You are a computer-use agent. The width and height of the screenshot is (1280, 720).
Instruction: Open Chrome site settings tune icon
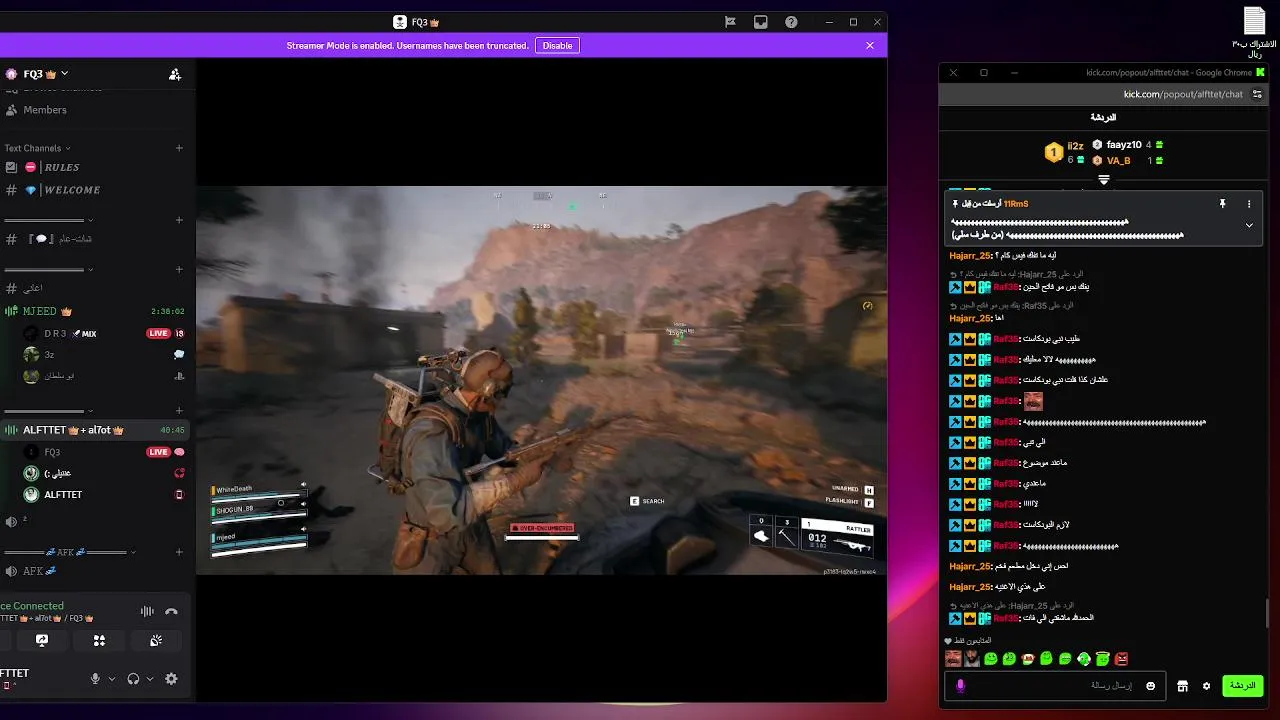pyautogui.click(x=1257, y=94)
